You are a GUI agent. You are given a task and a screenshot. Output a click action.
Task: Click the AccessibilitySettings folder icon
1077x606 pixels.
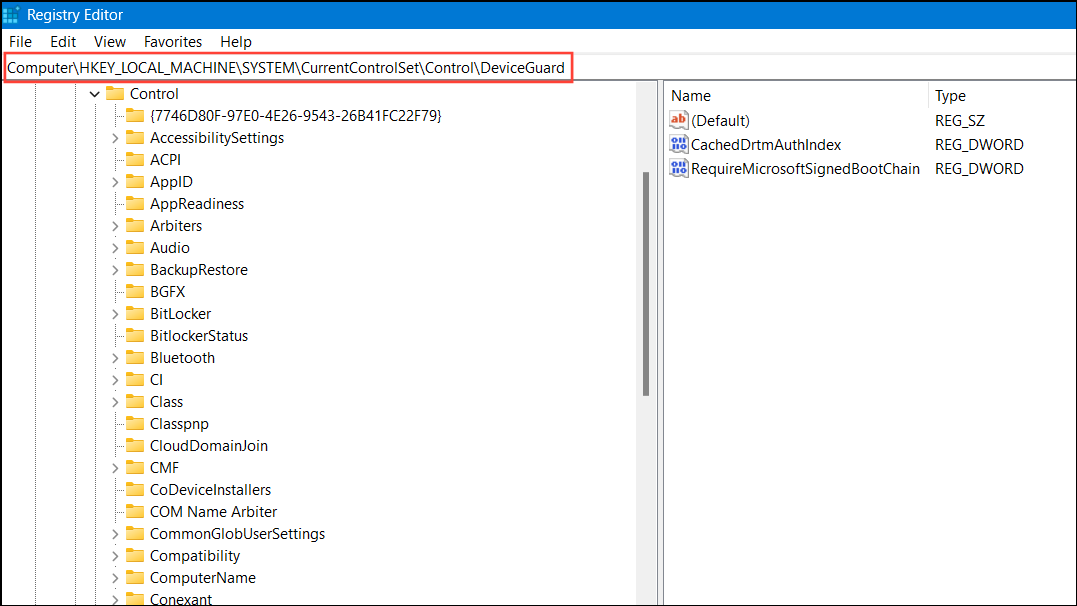point(135,137)
